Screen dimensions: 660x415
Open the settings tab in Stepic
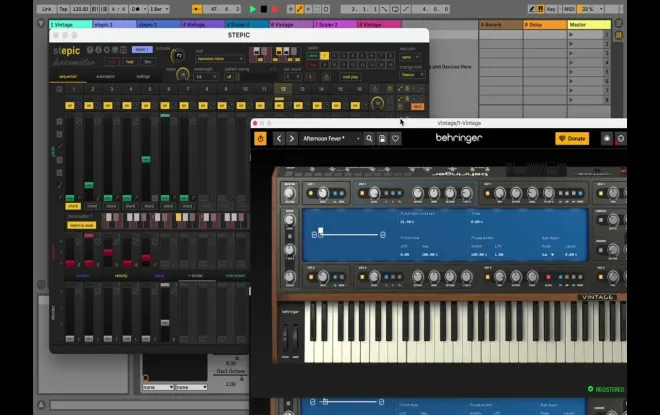143,76
